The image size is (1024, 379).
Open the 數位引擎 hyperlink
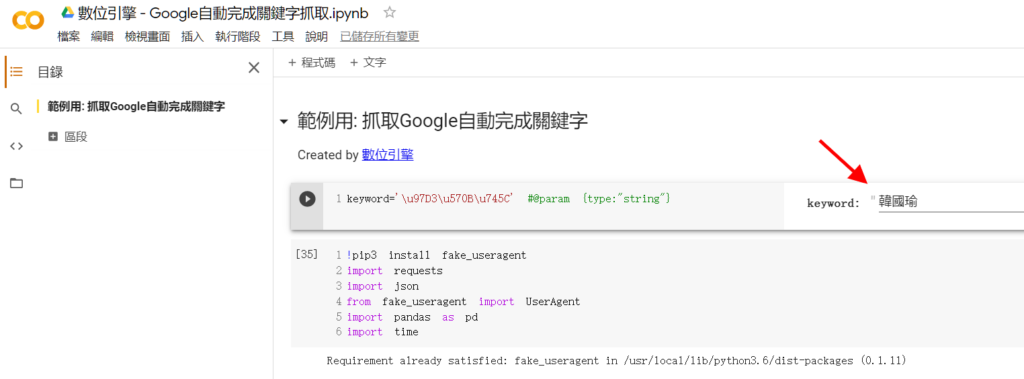(388, 155)
